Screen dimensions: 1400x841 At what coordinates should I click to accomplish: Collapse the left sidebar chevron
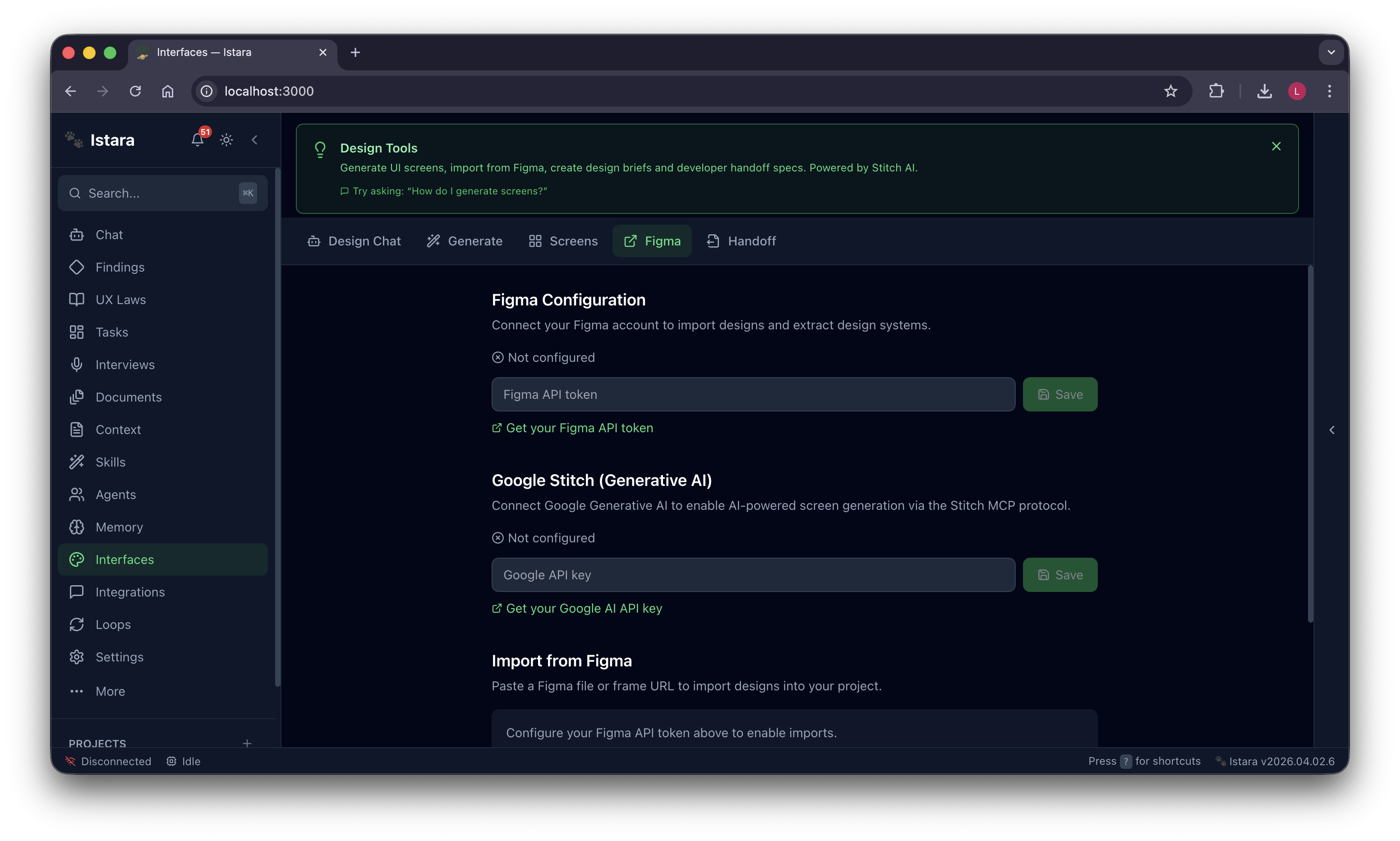[255, 140]
